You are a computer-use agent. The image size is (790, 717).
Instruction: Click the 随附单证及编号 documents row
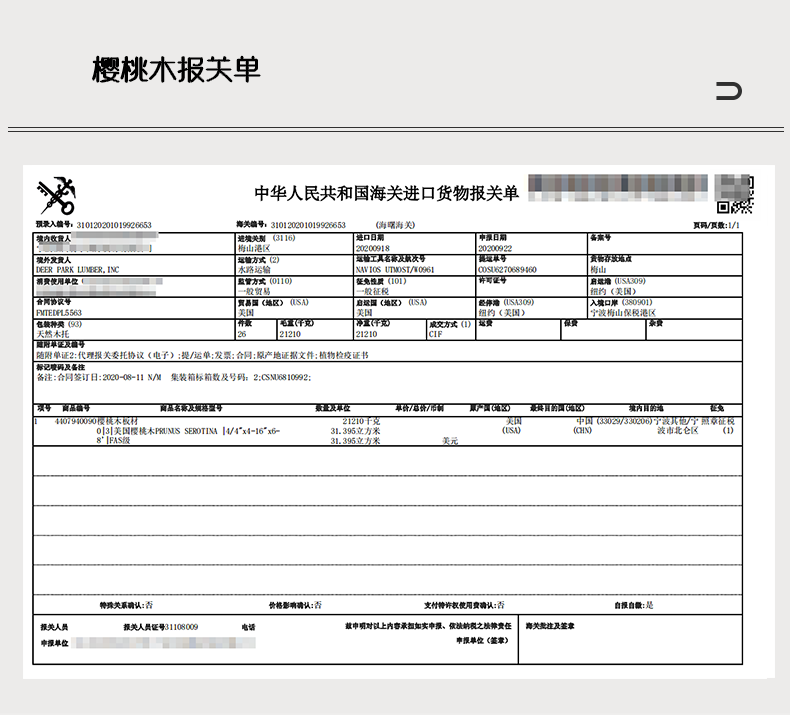[x=387, y=351]
